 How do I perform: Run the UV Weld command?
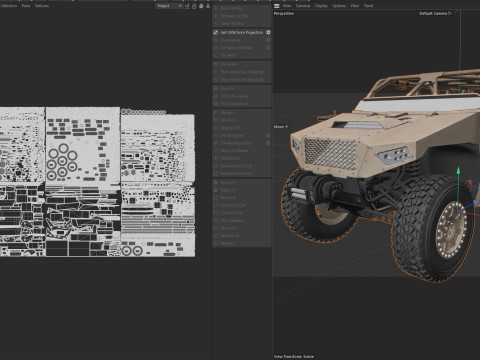click(x=242, y=55)
